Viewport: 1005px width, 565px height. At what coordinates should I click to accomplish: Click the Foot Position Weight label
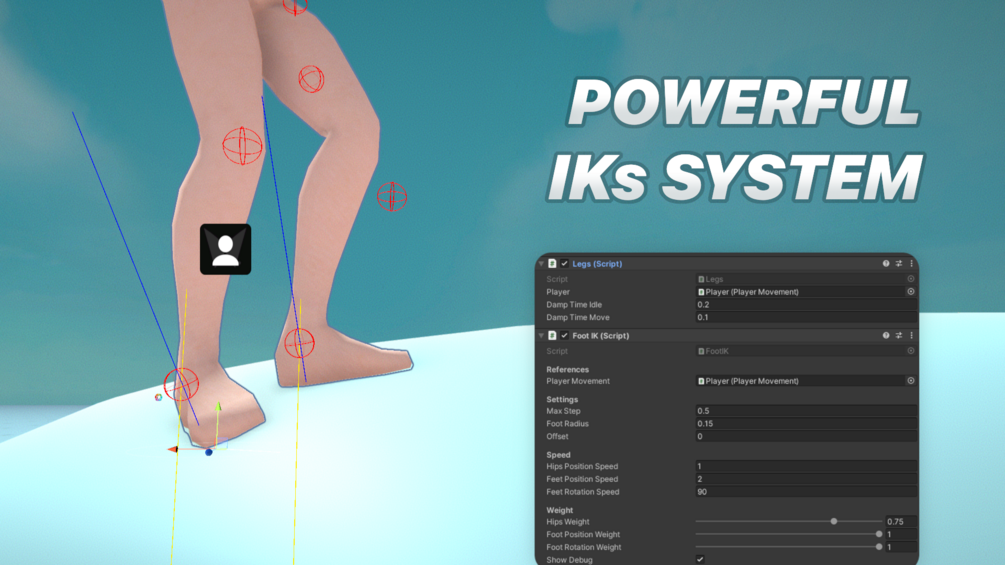click(583, 534)
